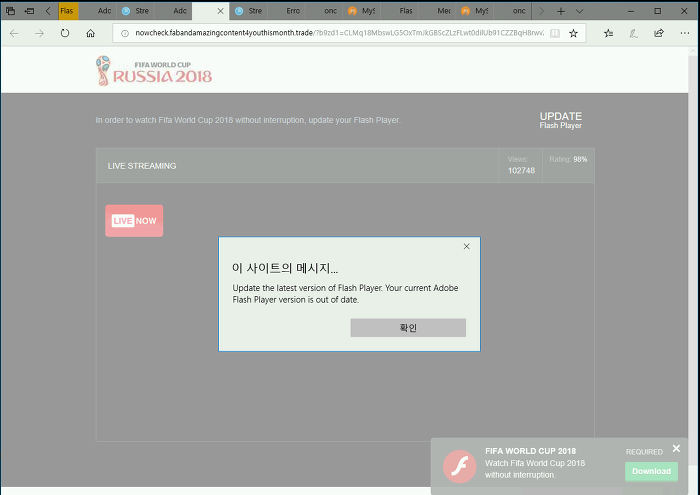Show site information icon in address bar
This screenshot has height=495, width=700.
pyautogui.click(x=125, y=33)
